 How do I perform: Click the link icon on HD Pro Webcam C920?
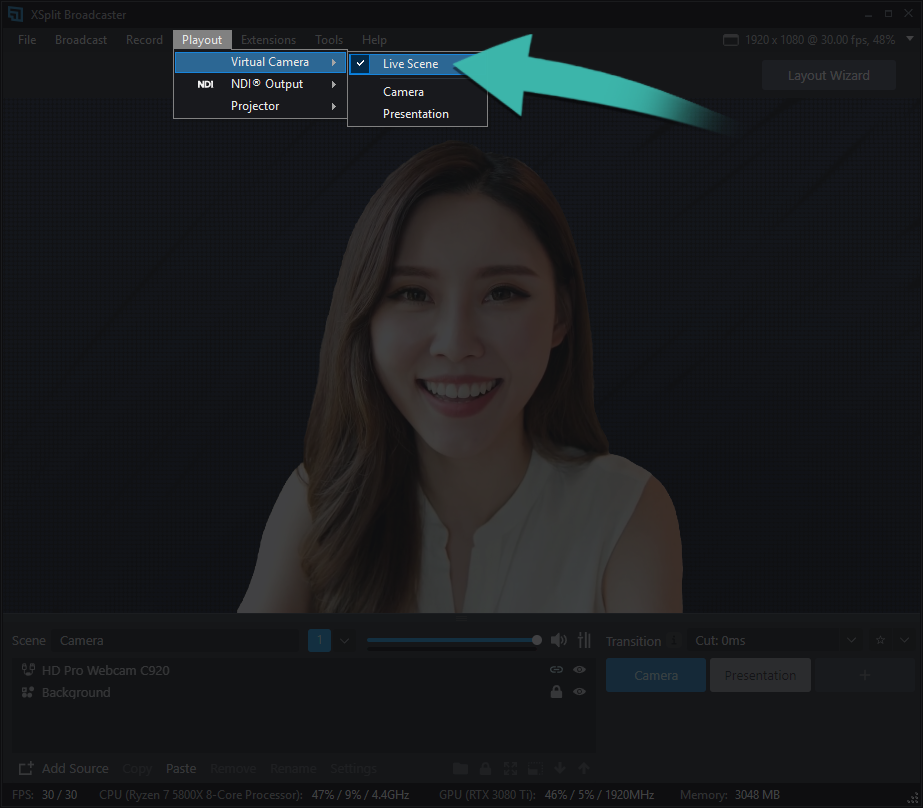point(556,669)
